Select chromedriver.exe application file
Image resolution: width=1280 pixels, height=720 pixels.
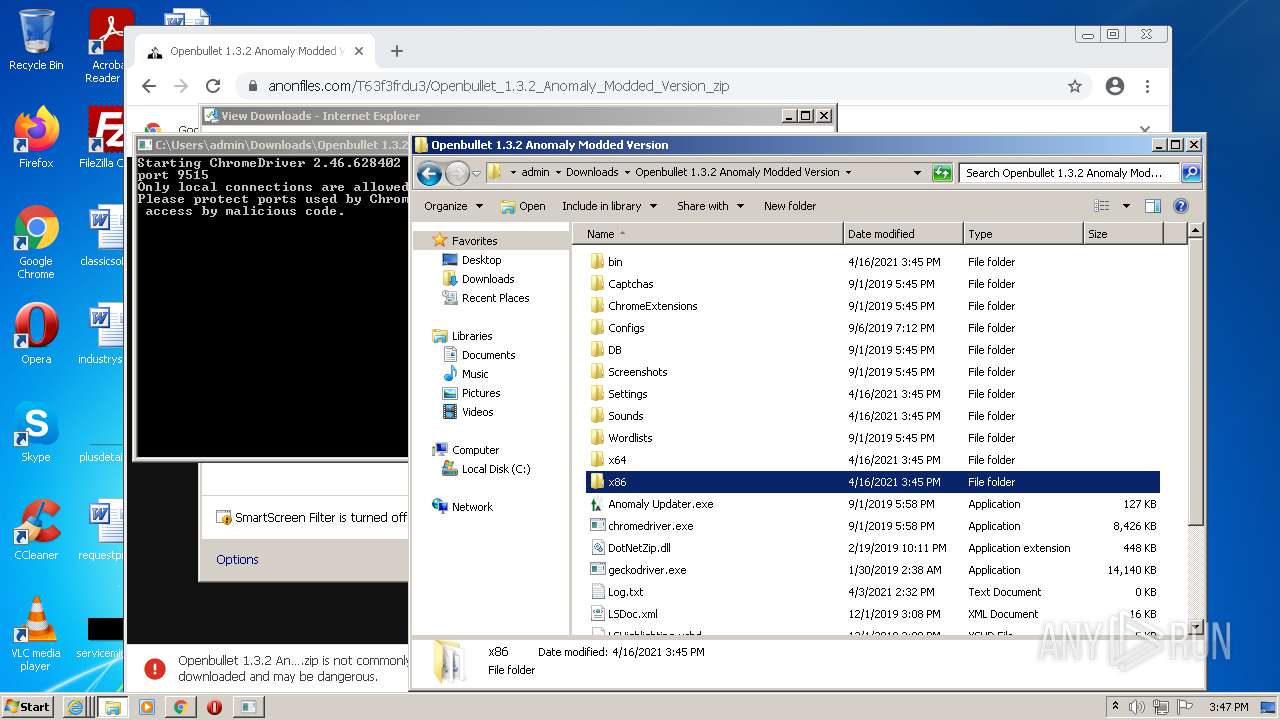650,526
